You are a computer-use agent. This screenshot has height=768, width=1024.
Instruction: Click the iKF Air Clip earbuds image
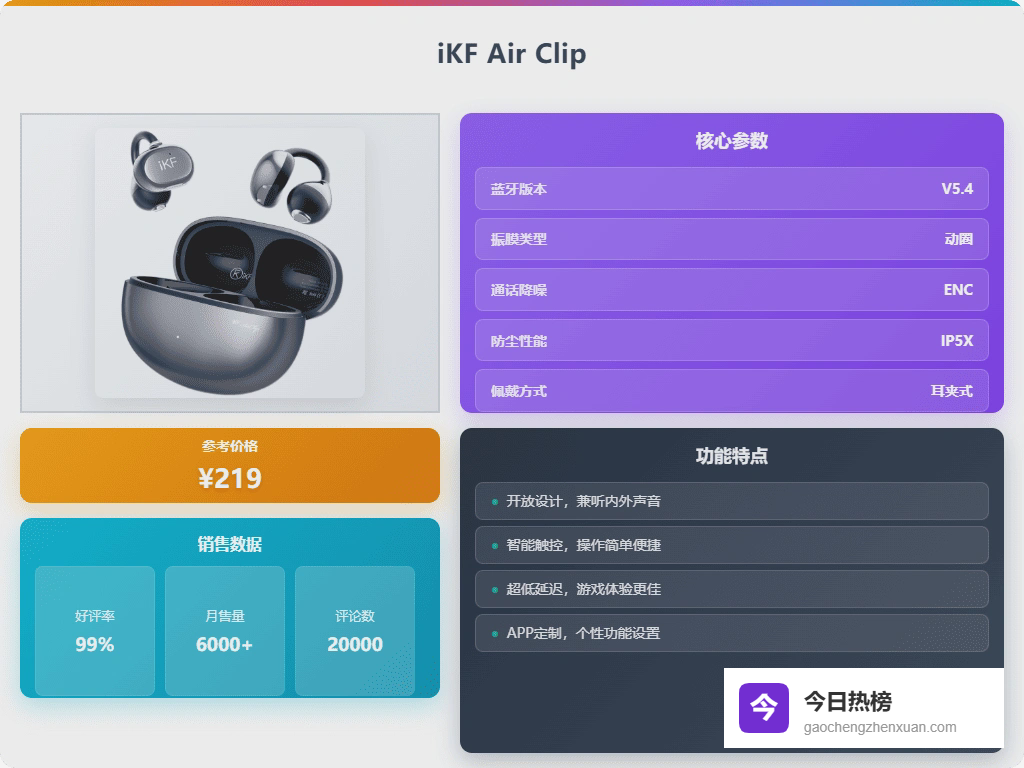point(230,262)
